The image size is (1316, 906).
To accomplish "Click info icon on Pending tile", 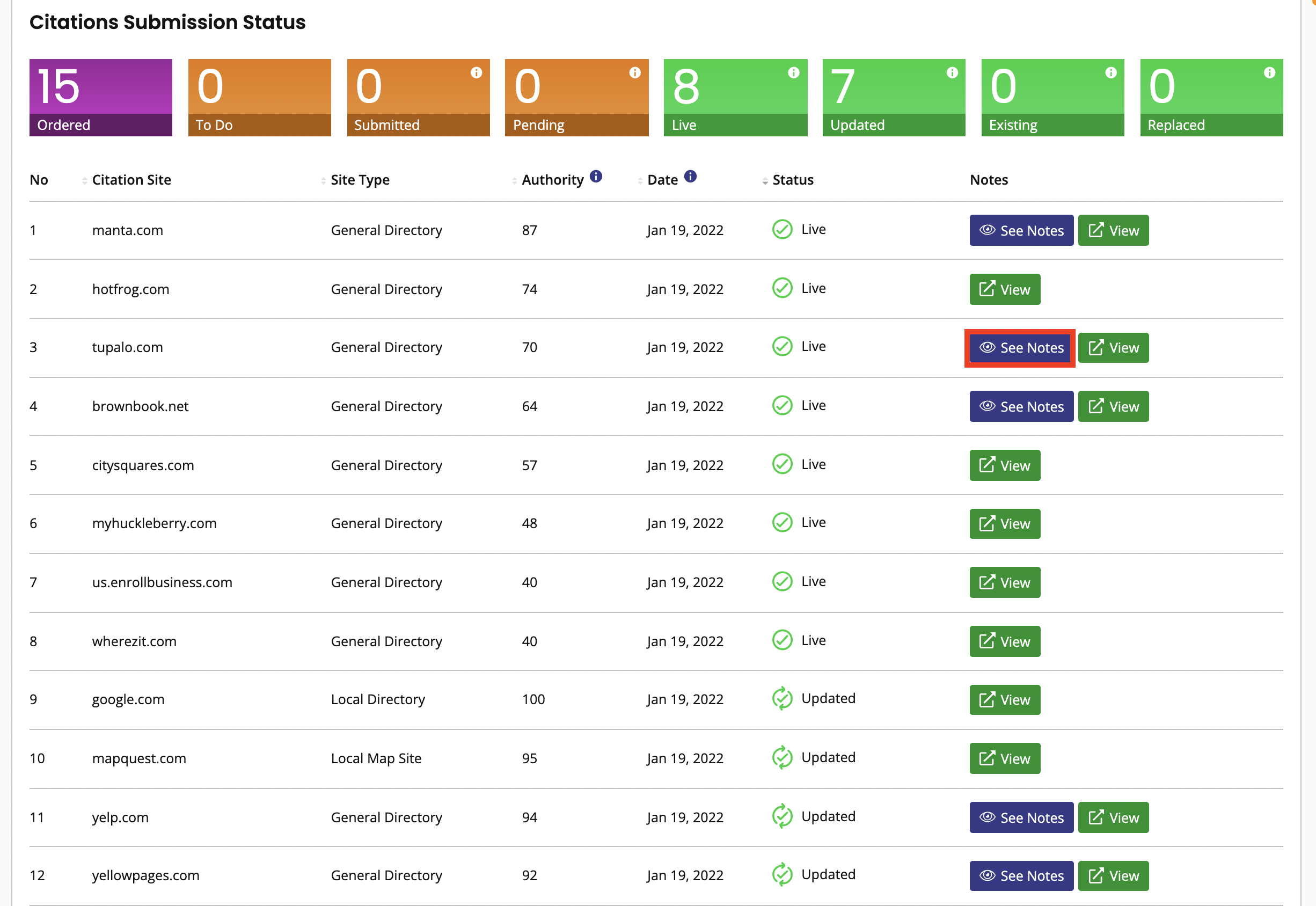I will pyautogui.click(x=634, y=72).
